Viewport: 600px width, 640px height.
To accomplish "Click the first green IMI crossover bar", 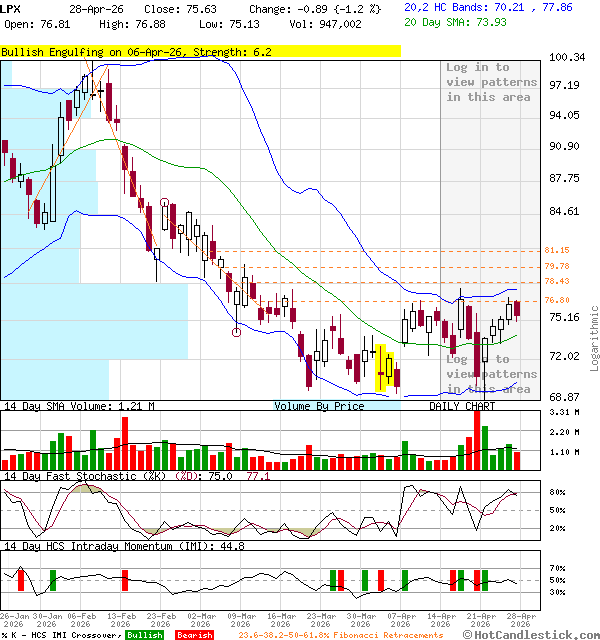I will [x=52, y=580].
